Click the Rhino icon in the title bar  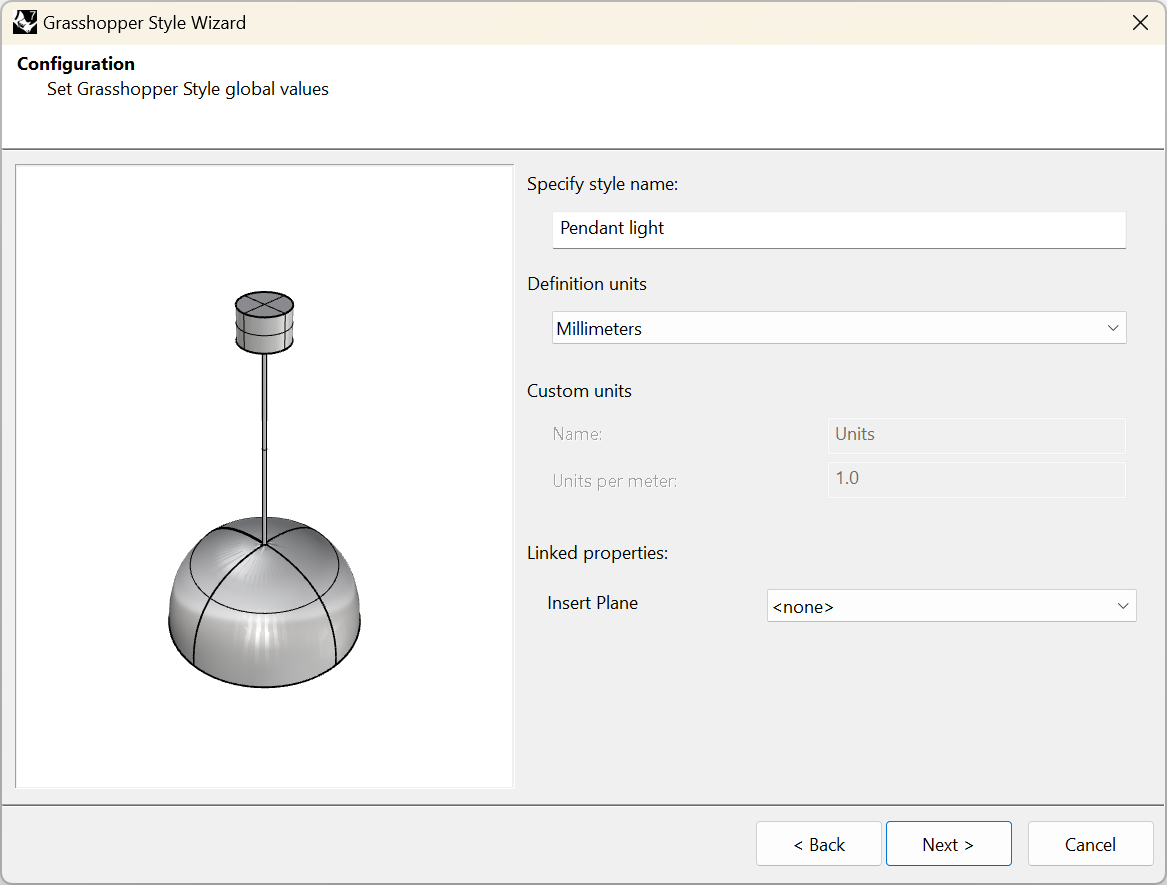click(25, 22)
